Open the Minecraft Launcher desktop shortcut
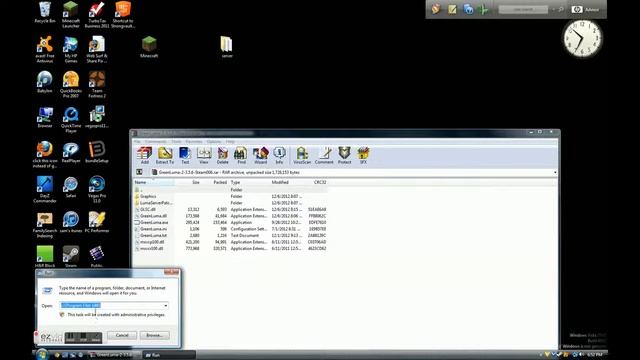This screenshot has width=640, height=360. (x=71, y=14)
